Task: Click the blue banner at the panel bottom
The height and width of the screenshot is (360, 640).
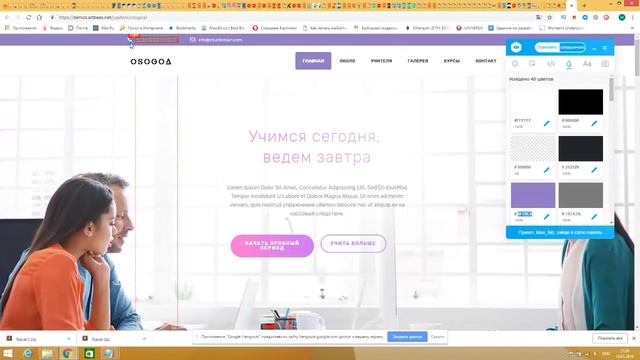Action: [560, 232]
